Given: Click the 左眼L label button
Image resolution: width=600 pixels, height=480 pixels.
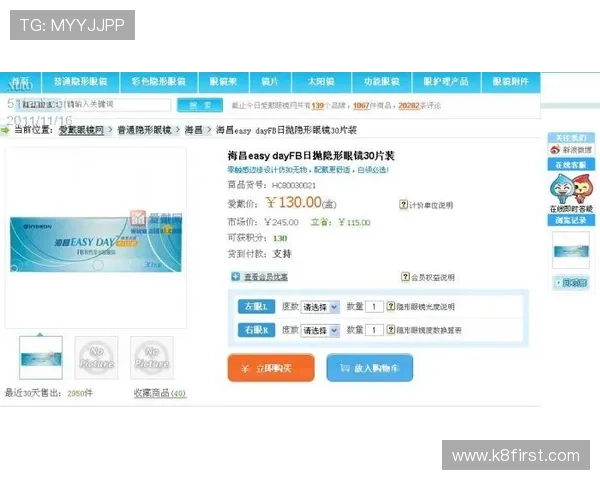Looking at the screenshot, I should [x=256, y=307].
